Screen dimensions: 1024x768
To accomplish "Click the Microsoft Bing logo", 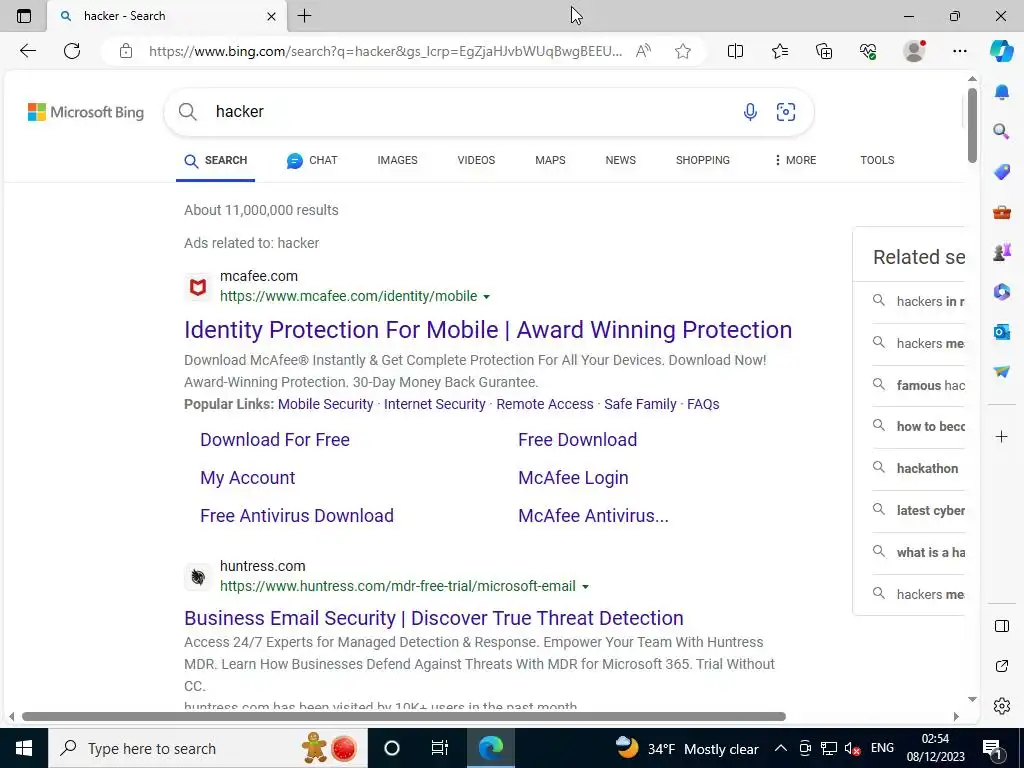I will pyautogui.click(x=86, y=112).
